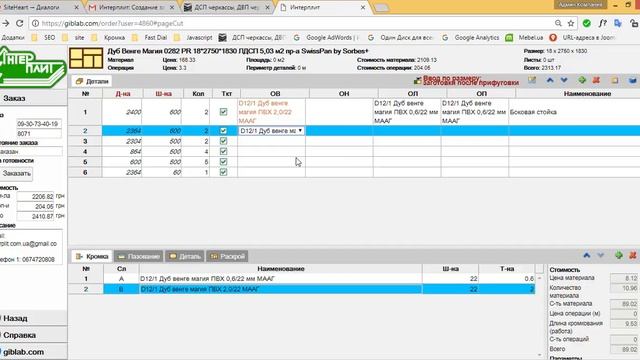Switch to the Gmail Интерплит browser tab

(x=131, y=7)
